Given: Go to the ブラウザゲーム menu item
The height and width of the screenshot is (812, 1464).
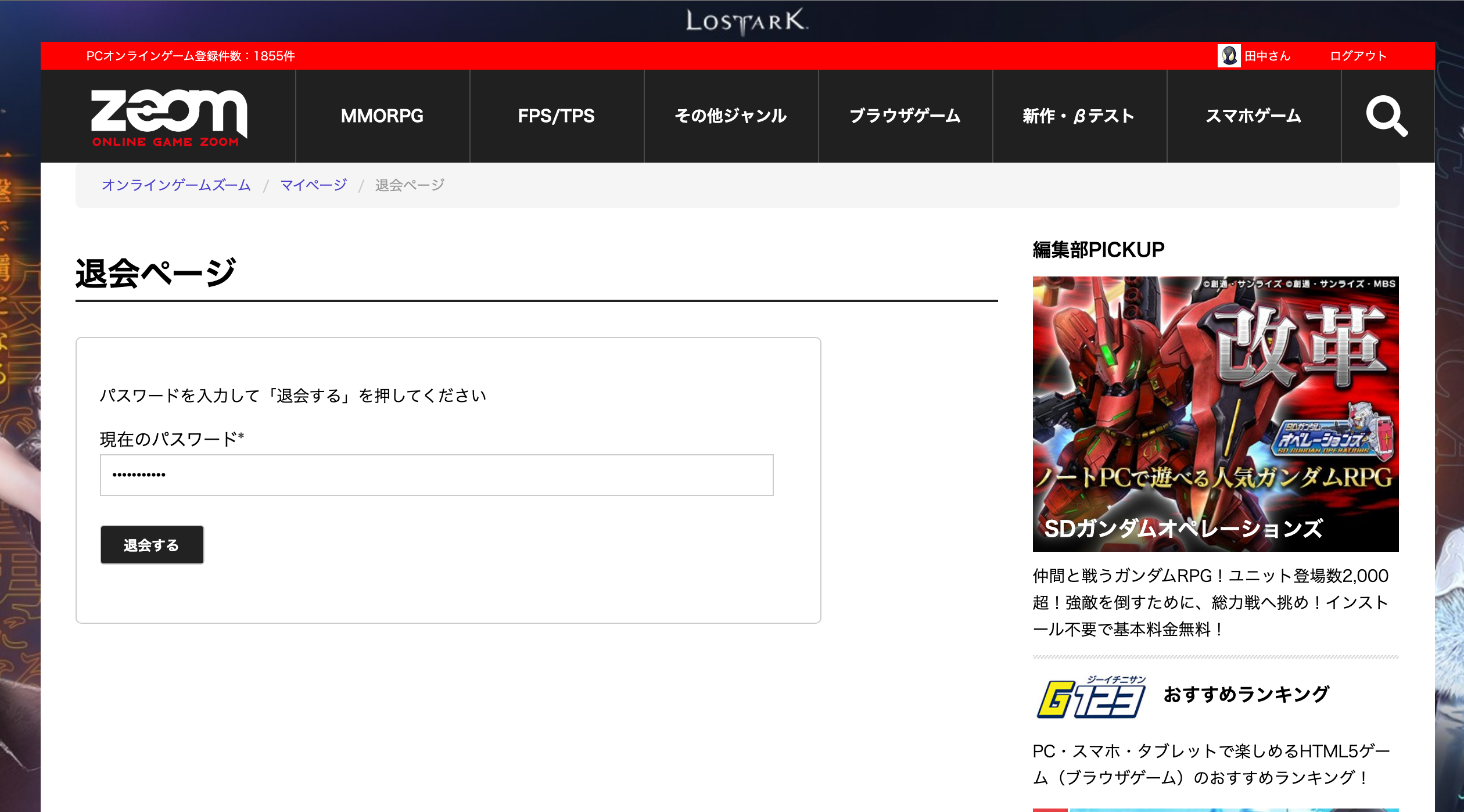Looking at the screenshot, I should 905,116.
